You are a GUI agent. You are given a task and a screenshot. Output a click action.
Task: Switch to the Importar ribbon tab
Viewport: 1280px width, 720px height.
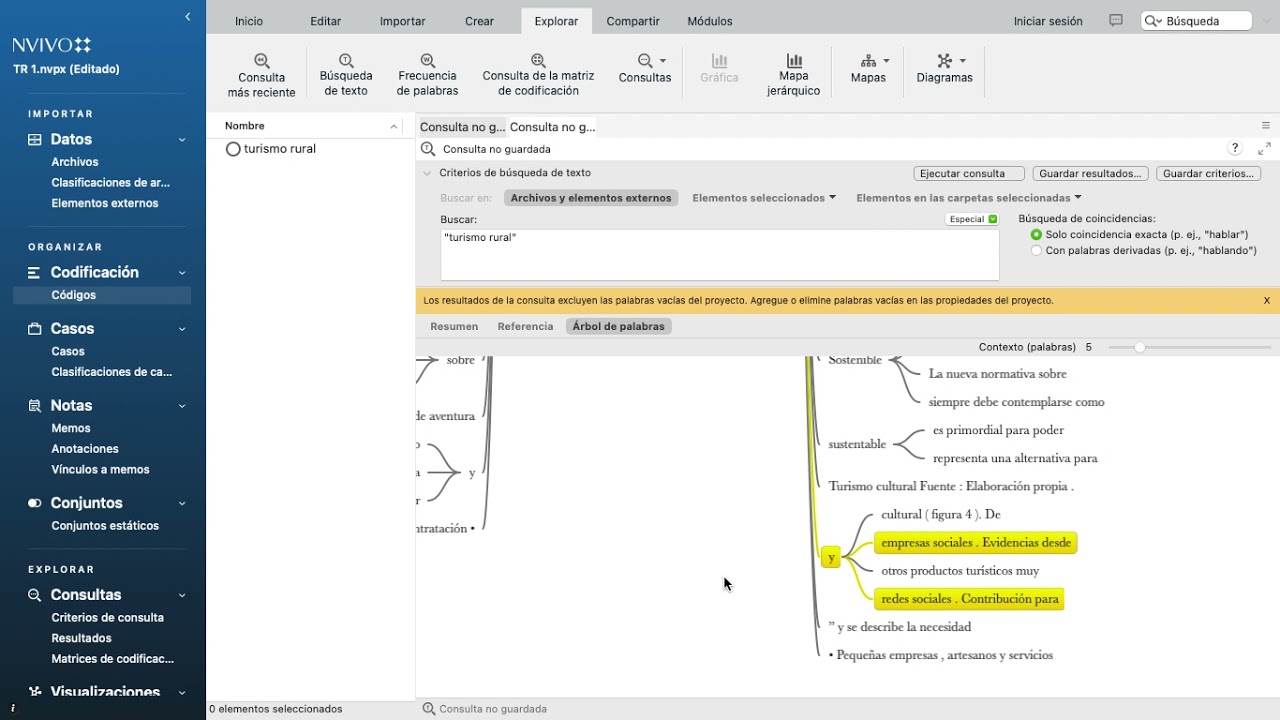click(402, 21)
